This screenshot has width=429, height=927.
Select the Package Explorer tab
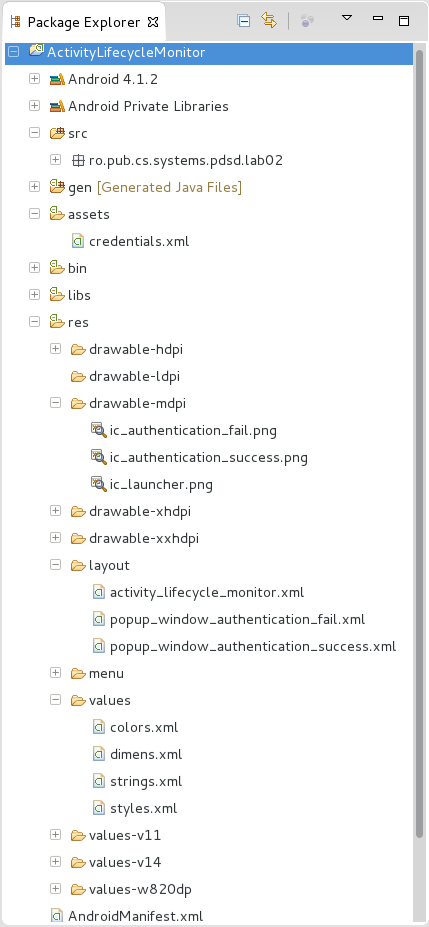83,22
